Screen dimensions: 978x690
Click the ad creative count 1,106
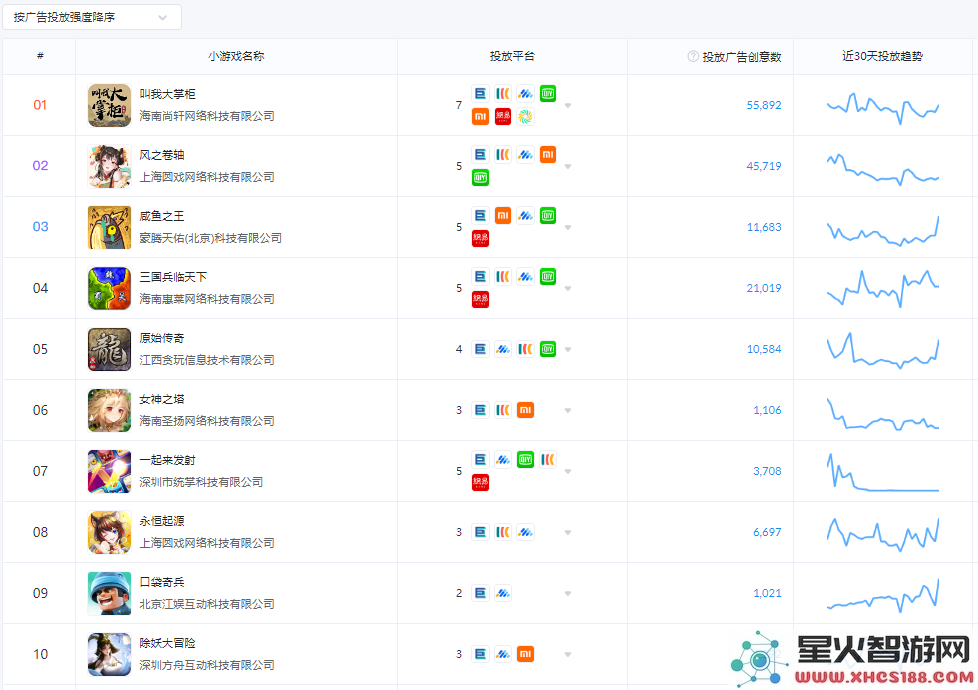coord(767,410)
